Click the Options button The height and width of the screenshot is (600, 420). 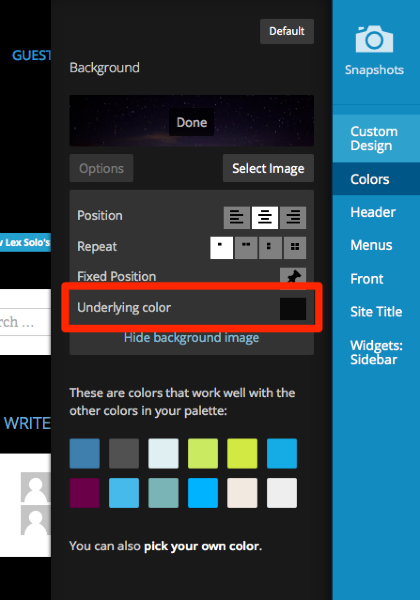click(101, 168)
